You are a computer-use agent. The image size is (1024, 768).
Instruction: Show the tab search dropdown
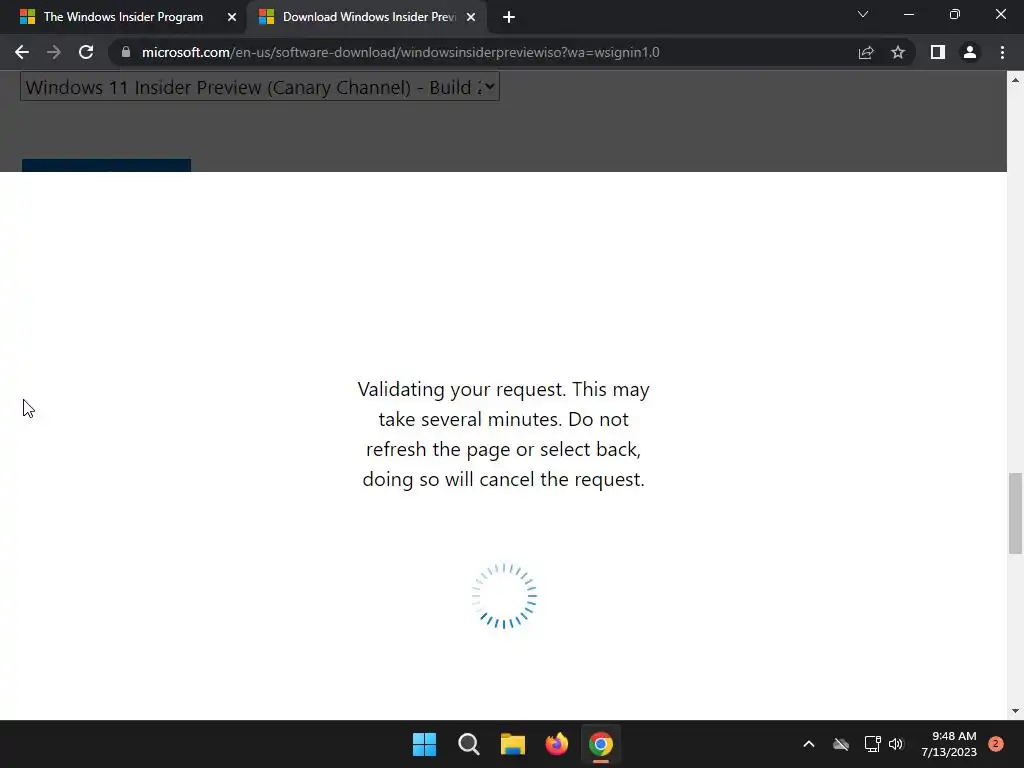click(863, 14)
